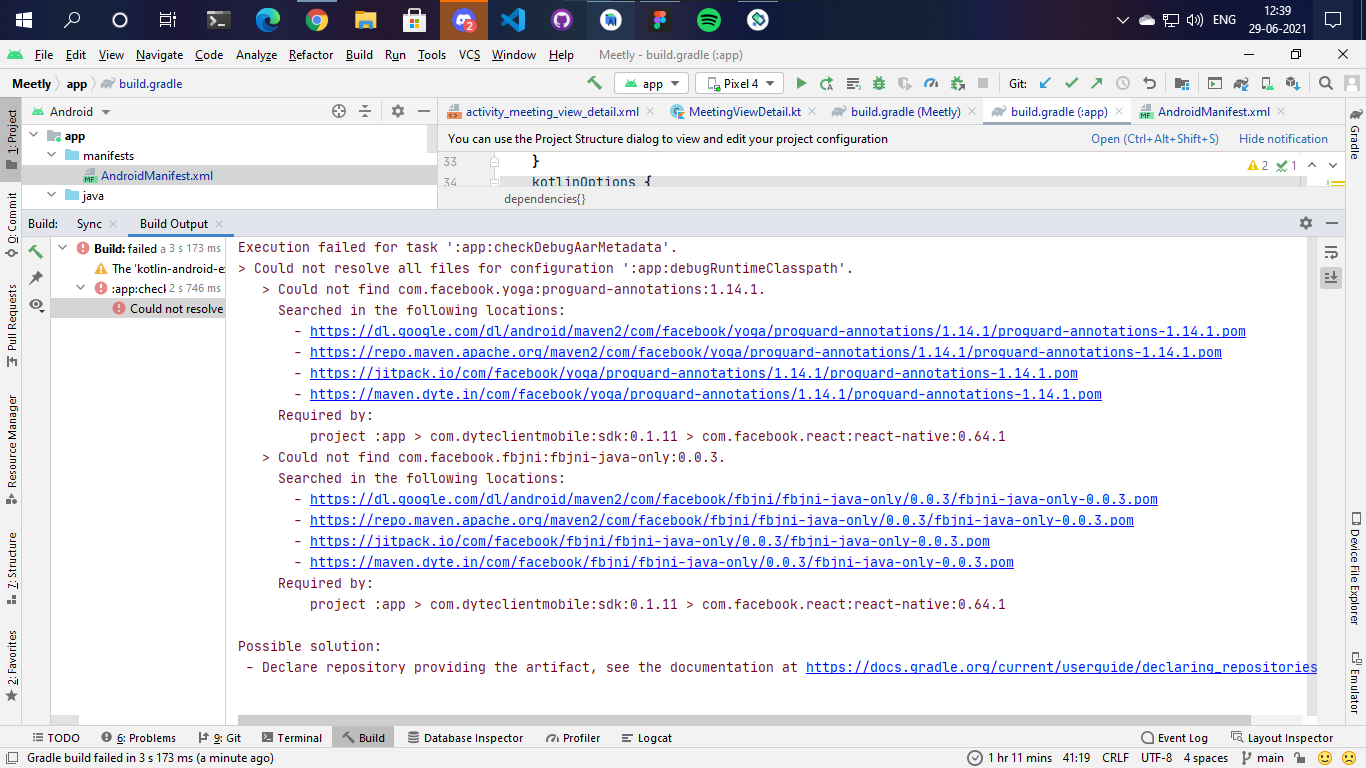Switch to the Sync tab in Build panel
The image size is (1366, 768).
(x=89, y=224)
